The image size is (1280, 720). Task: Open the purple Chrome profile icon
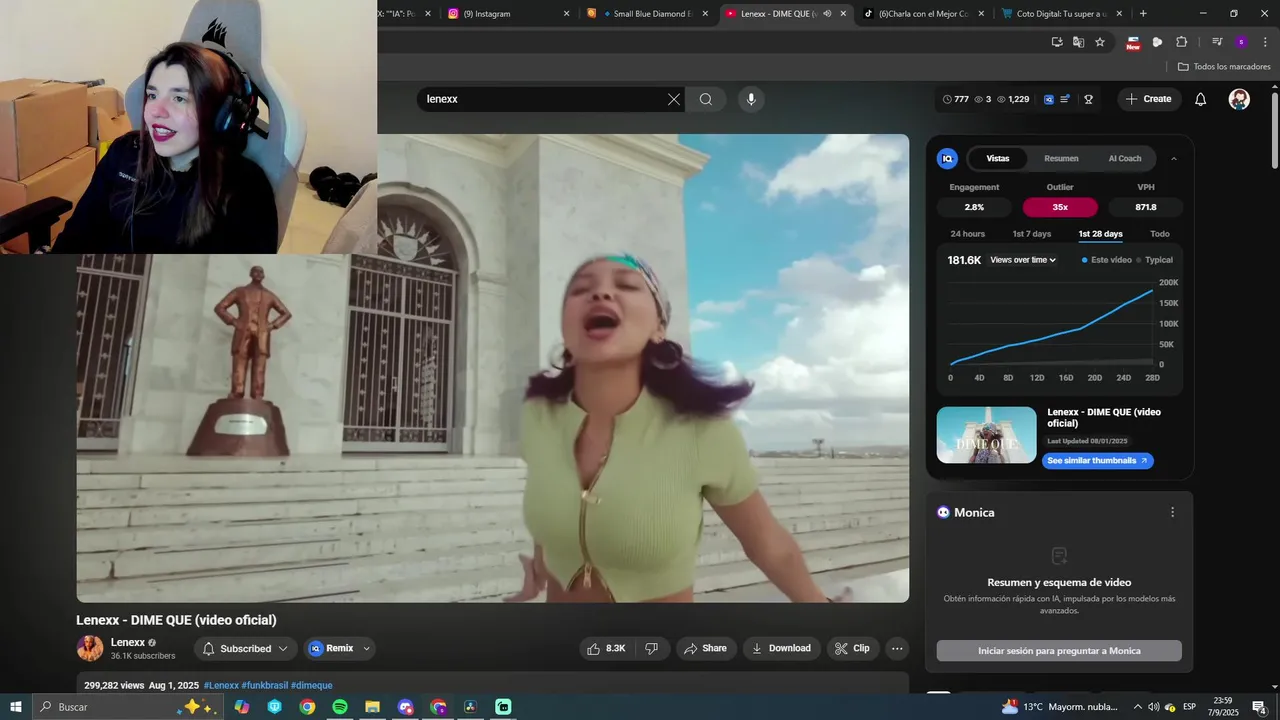pyautogui.click(x=1241, y=42)
